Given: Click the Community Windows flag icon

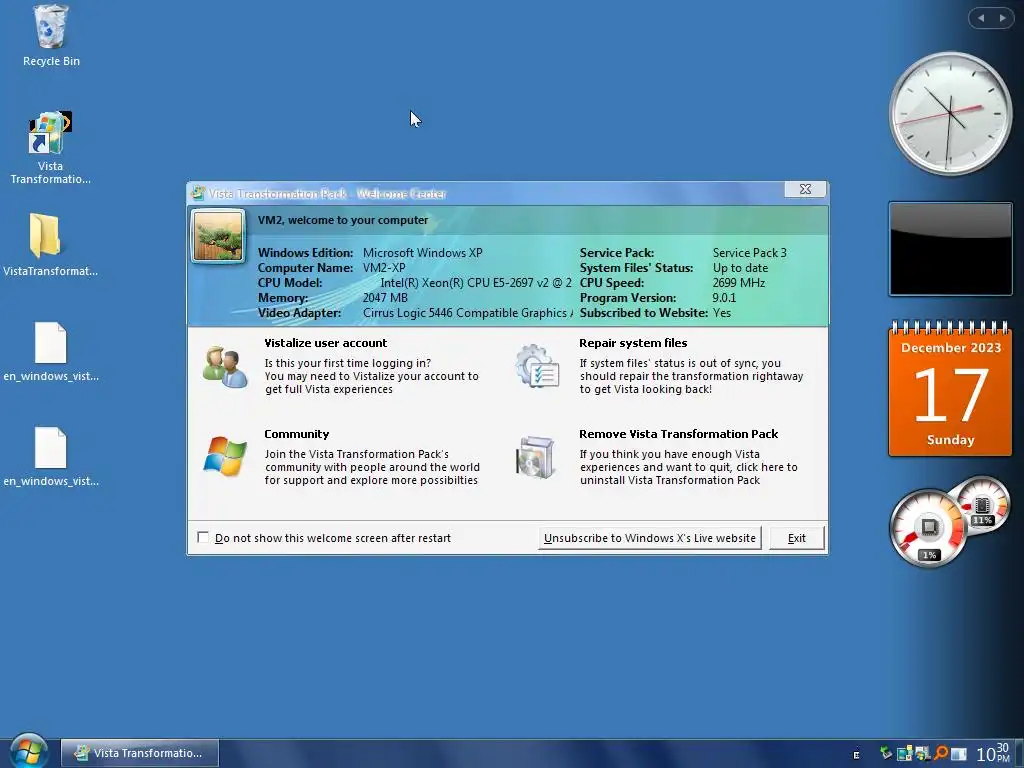Looking at the screenshot, I should pyautogui.click(x=225, y=456).
